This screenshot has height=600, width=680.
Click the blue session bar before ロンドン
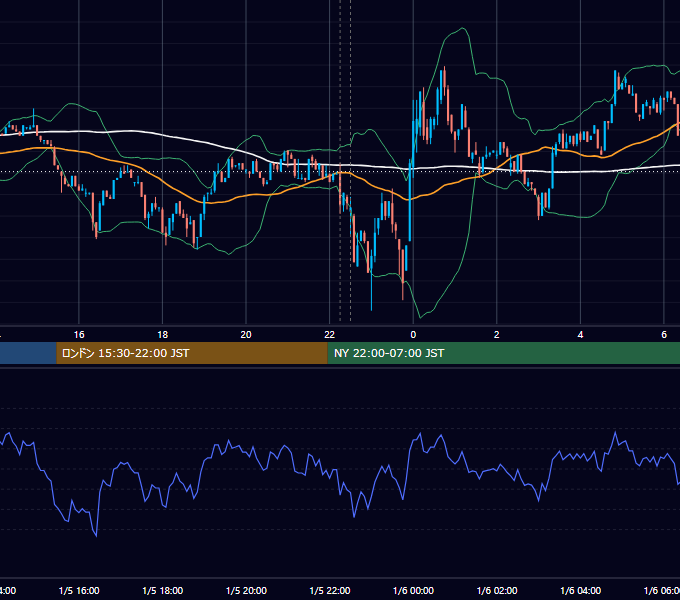pos(28,353)
